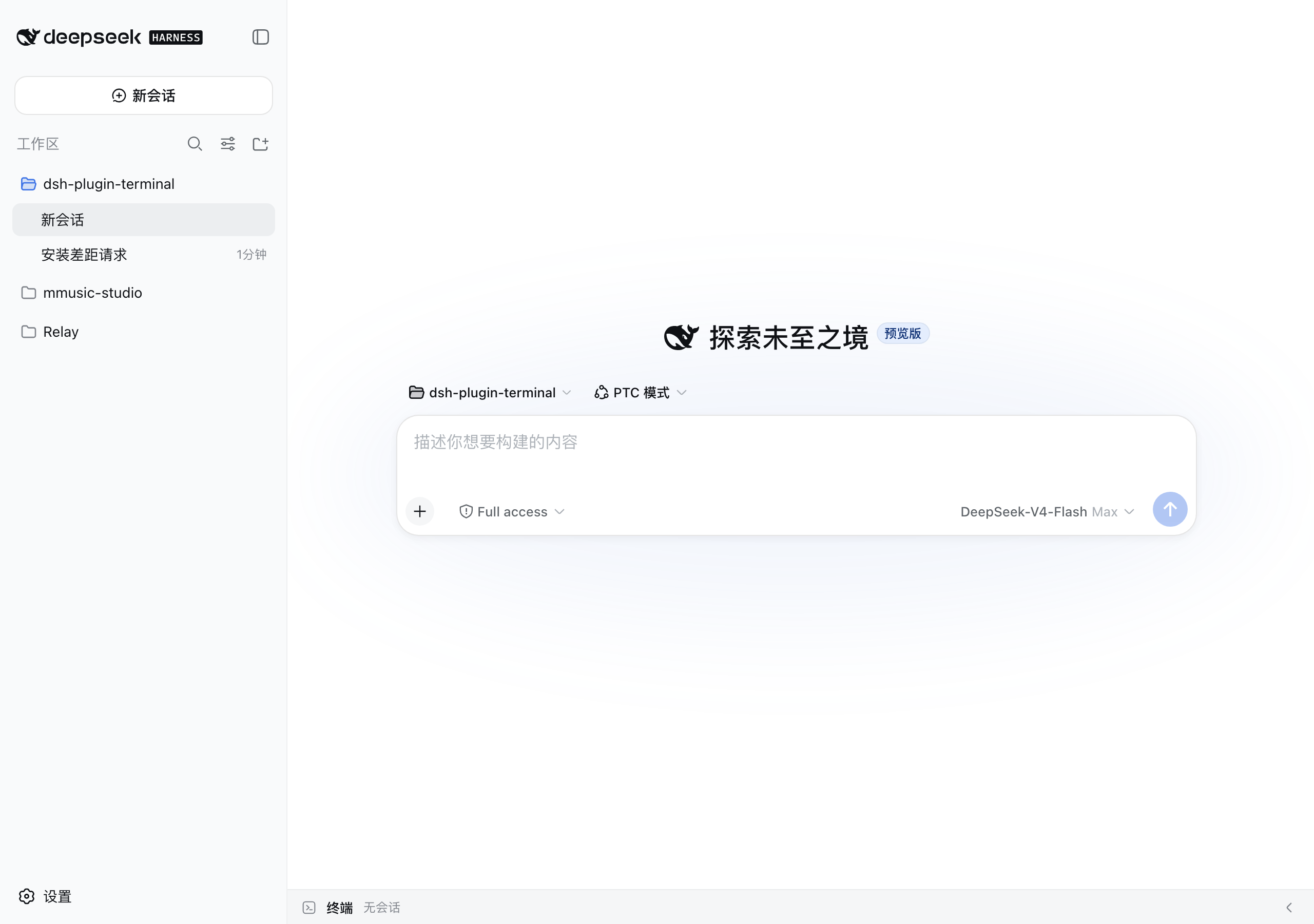Click the 工作区 section label
The height and width of the screenshot is (924, 1314).
coord(38,144)
